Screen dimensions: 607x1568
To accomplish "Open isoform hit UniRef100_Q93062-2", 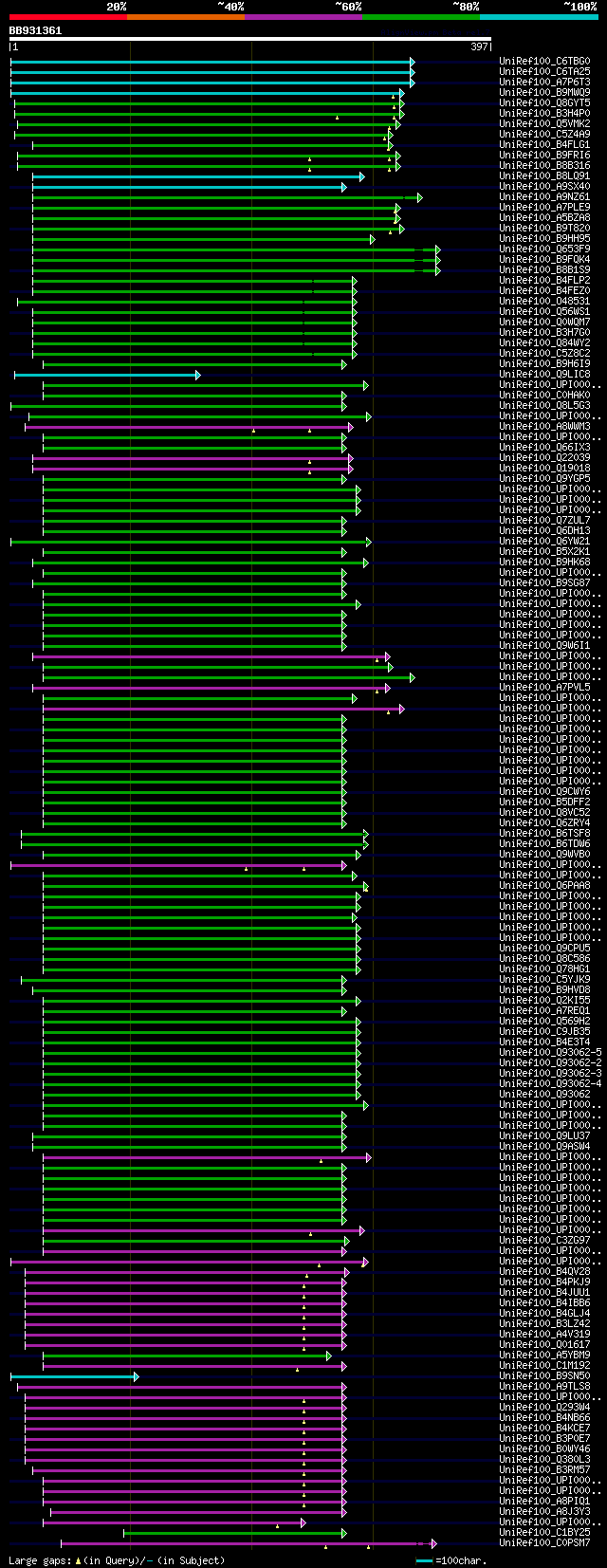I will tap(550, 1063).
